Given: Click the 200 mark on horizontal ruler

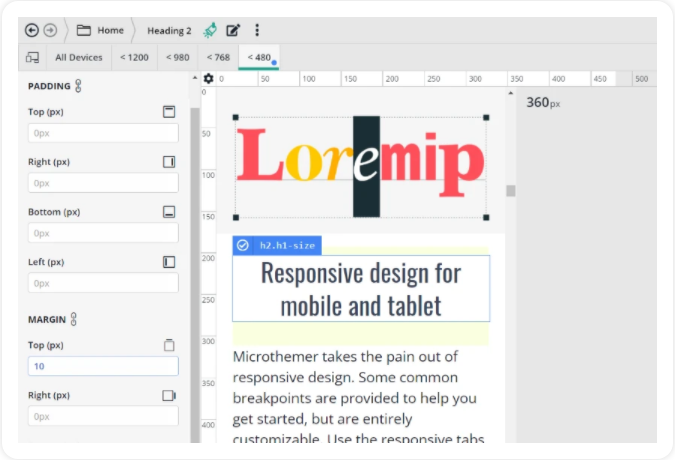Looking at the screenshot, I should click(392, 79).
